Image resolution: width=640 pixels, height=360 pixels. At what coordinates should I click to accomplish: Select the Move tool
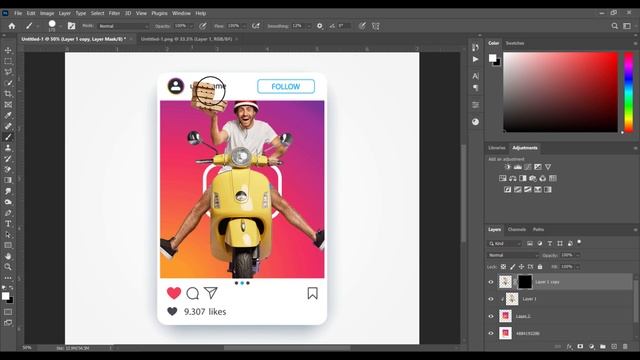click(x=8, y=50)
